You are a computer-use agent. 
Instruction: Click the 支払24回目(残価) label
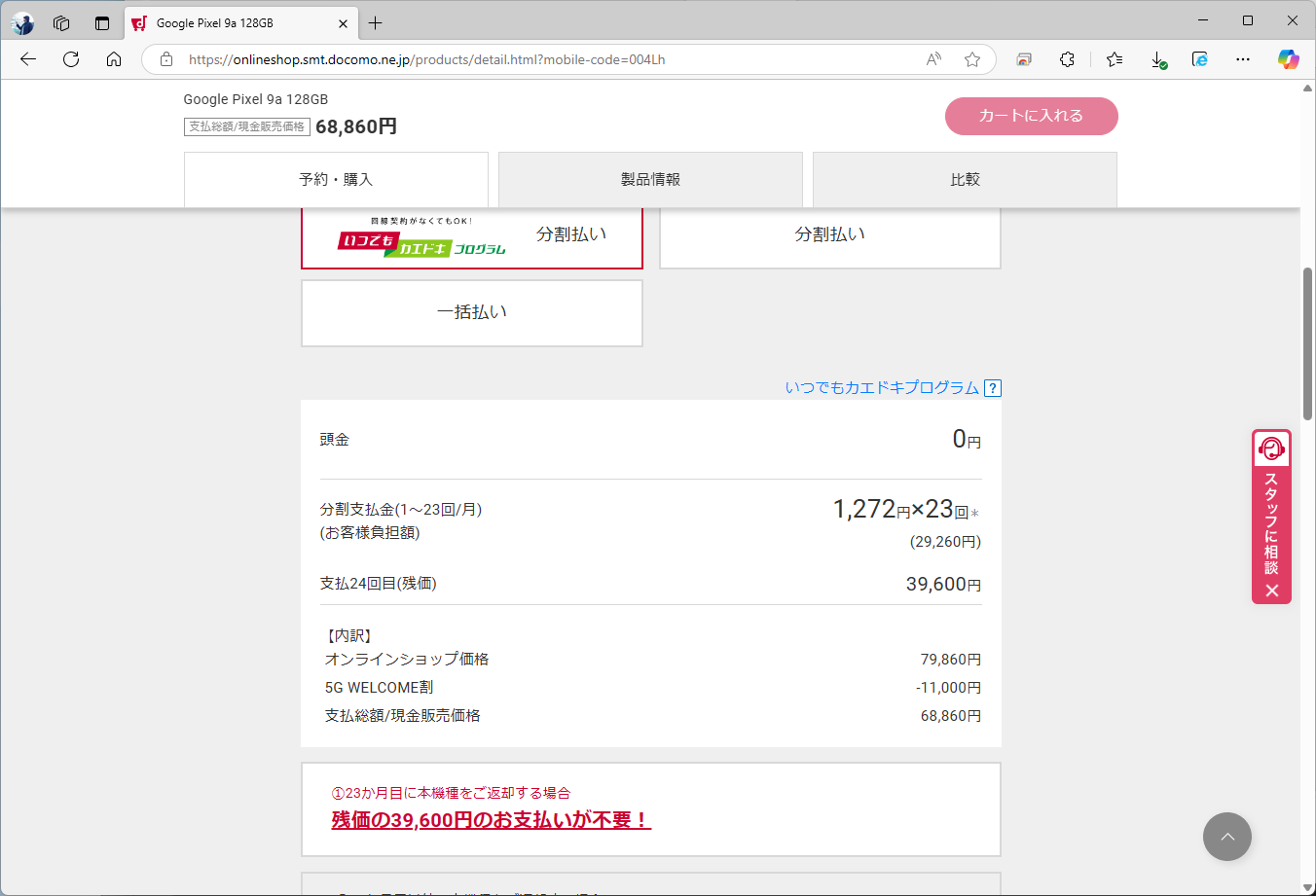click(x=379, y=584)
